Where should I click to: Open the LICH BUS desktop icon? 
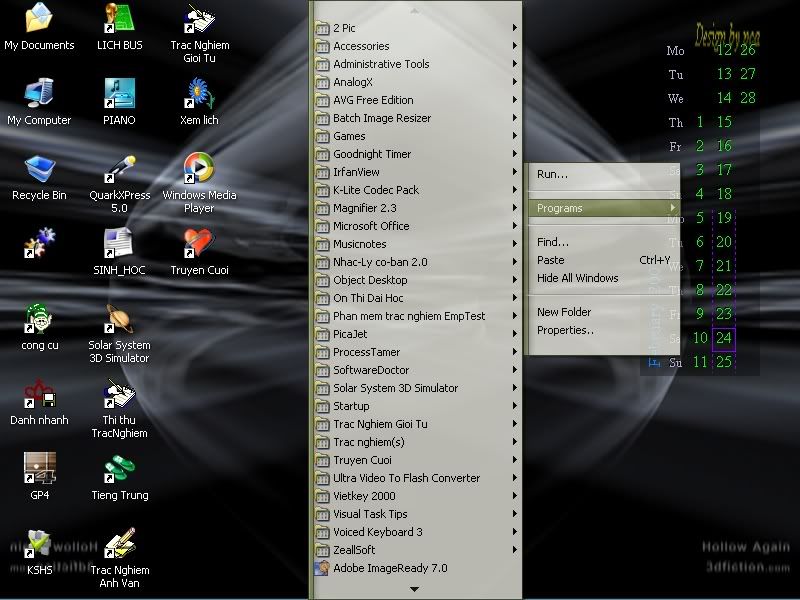pos(120,19)
